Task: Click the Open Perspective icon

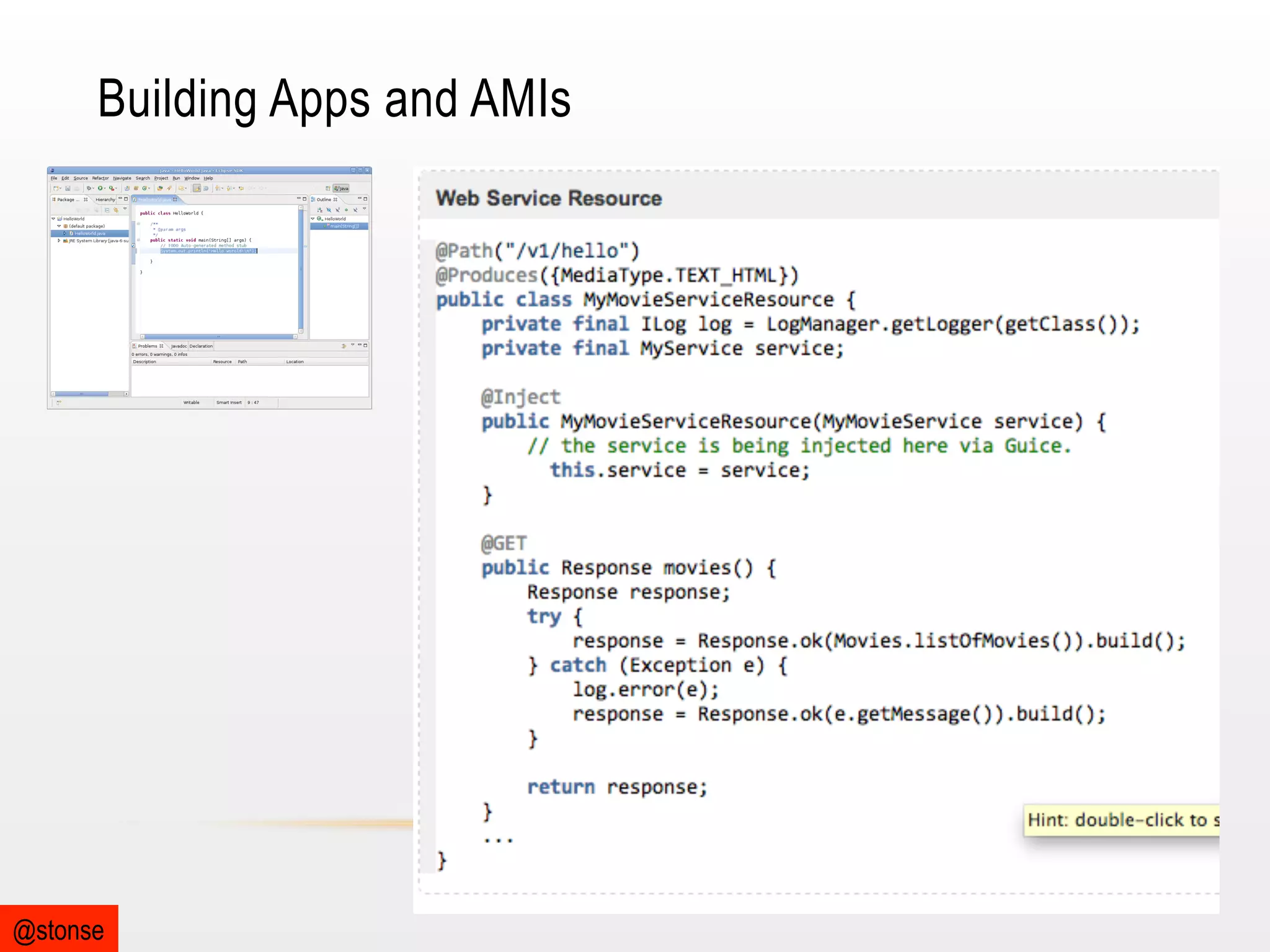Action: point(328,188)
